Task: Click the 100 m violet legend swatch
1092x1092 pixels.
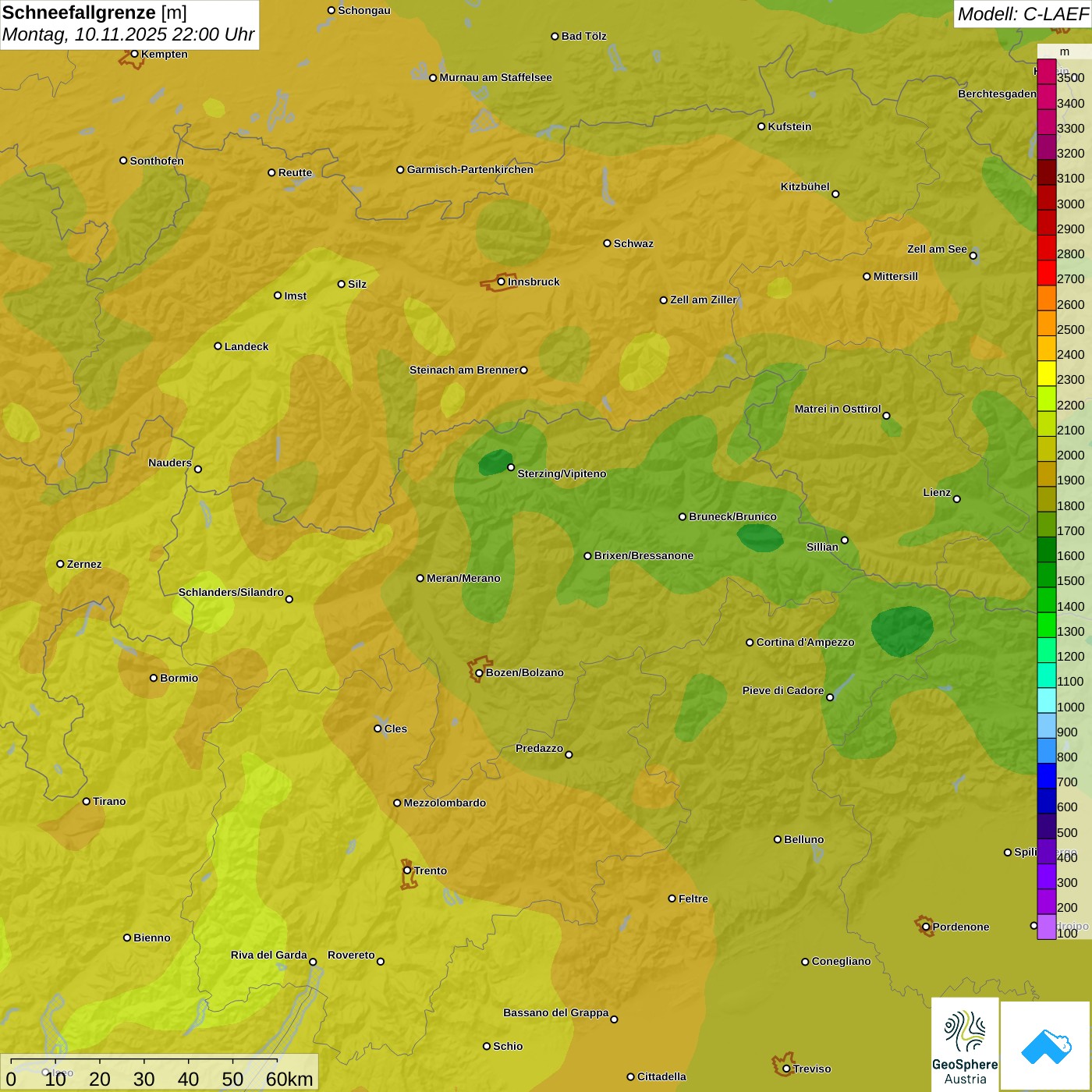Action: pos(1047,927)
